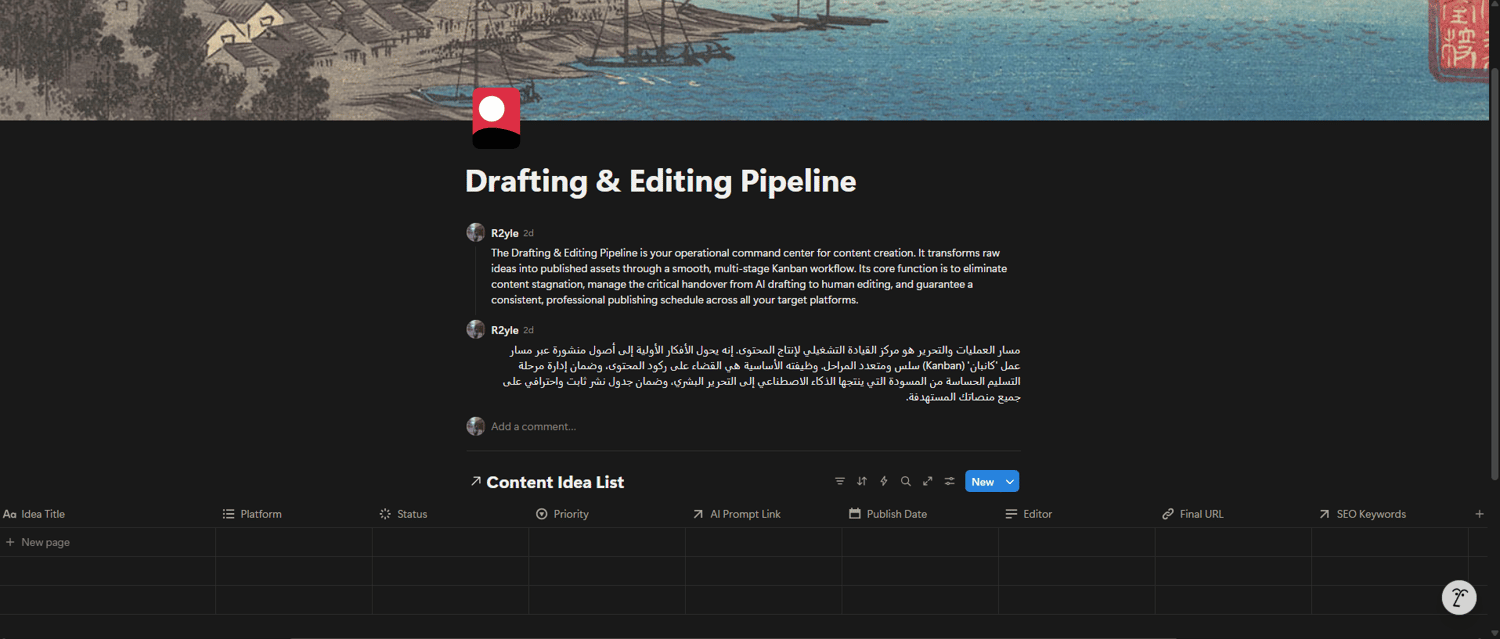Expand the New button dropdown arrow
1500x639 pixels.
1010,482
